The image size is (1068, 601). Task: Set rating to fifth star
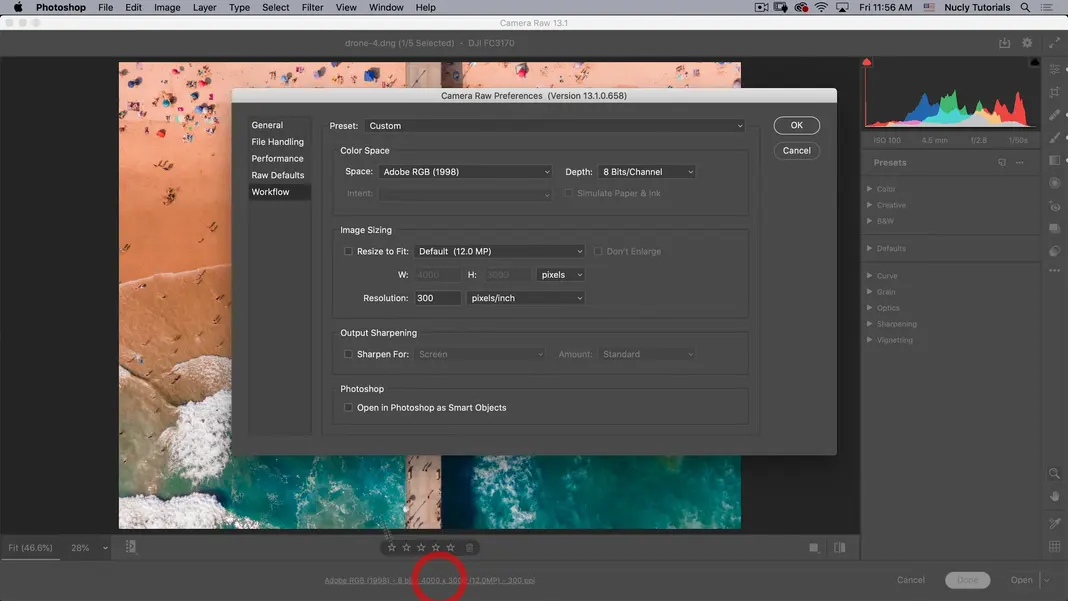(450, 547)
